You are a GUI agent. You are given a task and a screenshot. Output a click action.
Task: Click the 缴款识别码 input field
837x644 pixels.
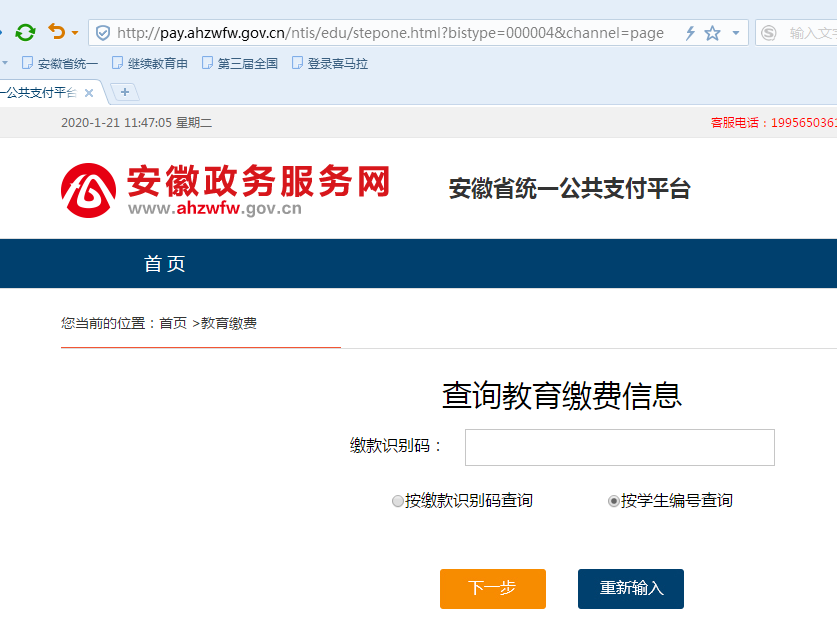(619, 447)
